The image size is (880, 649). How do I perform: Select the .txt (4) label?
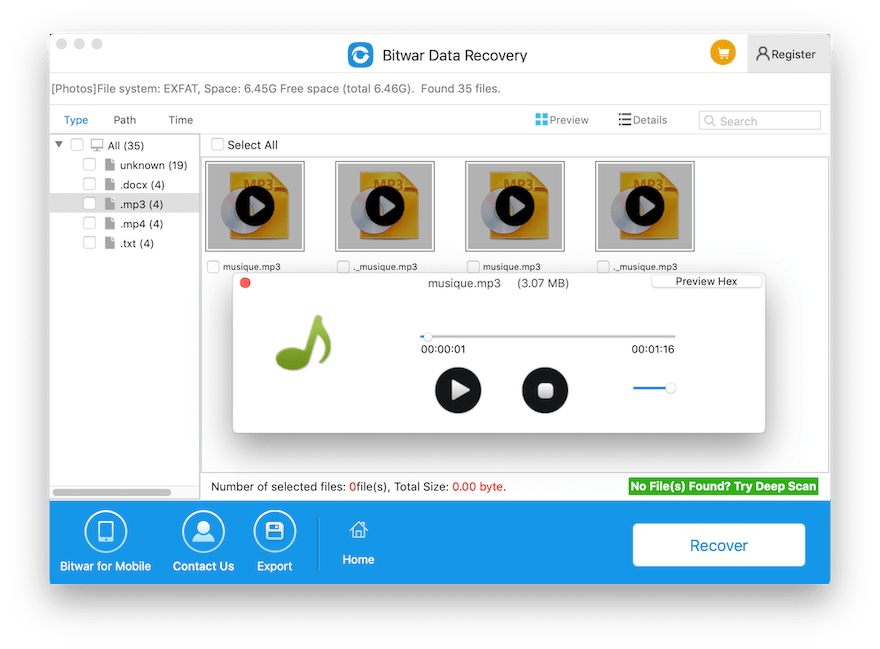coord(136,244)
